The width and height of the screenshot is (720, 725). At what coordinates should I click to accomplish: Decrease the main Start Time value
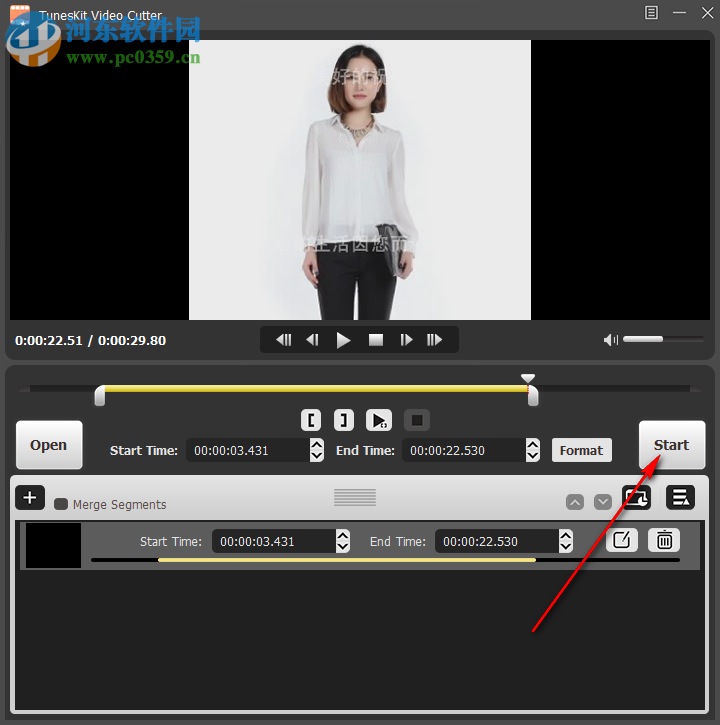coord(317,456)
